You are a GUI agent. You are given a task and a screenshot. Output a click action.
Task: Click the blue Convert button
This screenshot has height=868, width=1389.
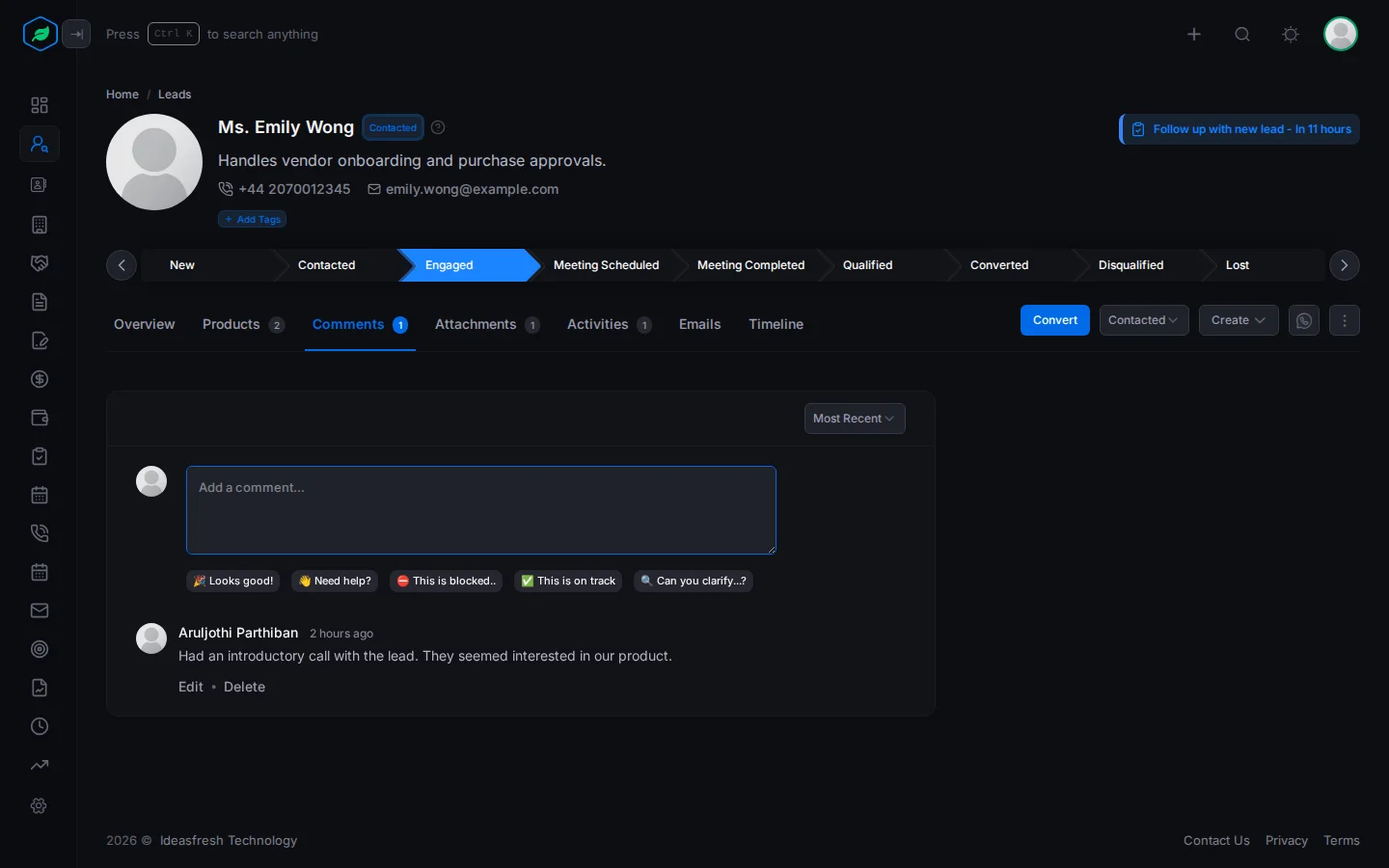pos(1055,320)
